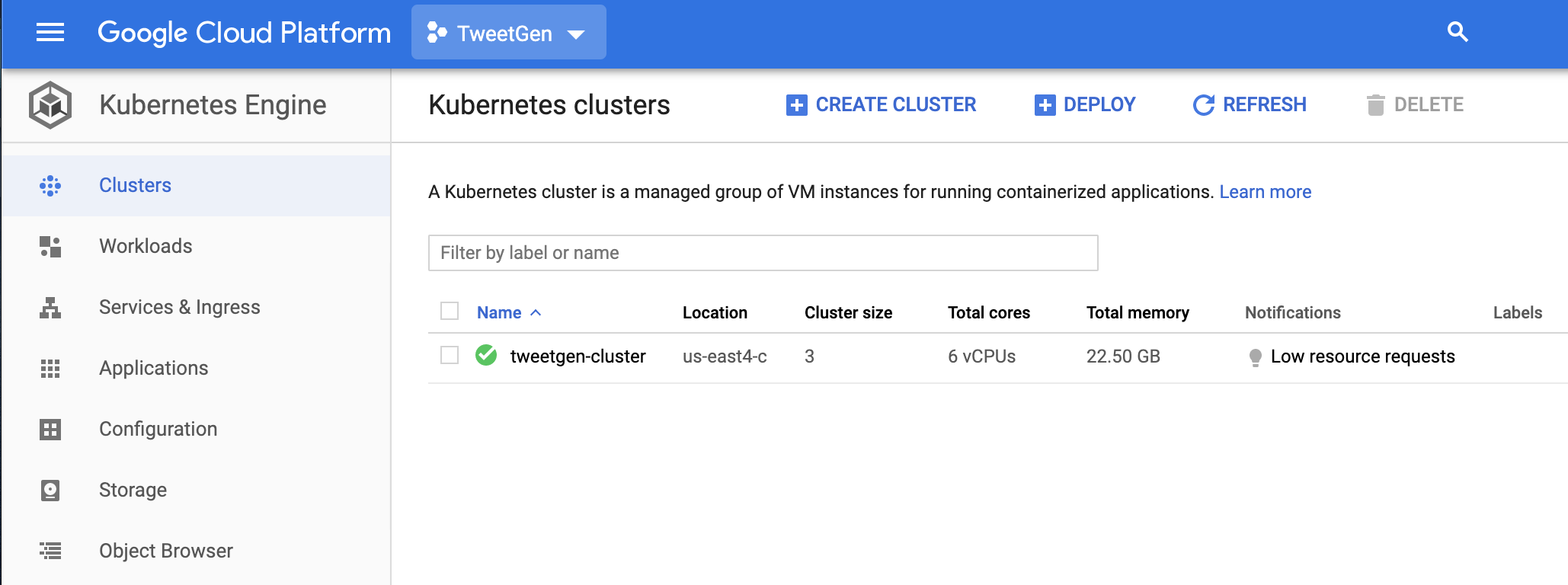Screen dimensions: 1568x585
Task: Click the Services & Ingress icon
Action: point(50,307)
